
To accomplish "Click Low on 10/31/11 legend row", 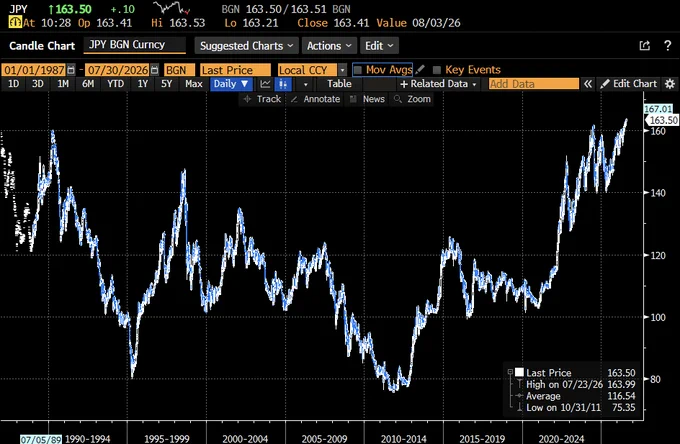I will [576, 408].
